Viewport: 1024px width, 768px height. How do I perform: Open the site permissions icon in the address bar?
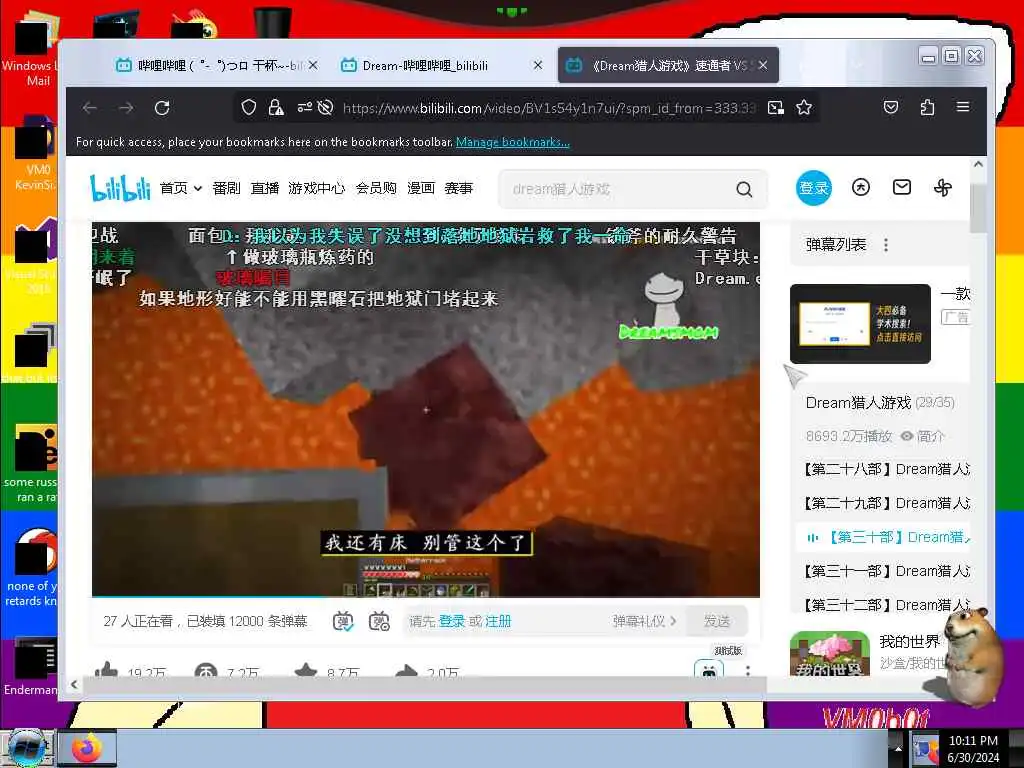(304, 108)
